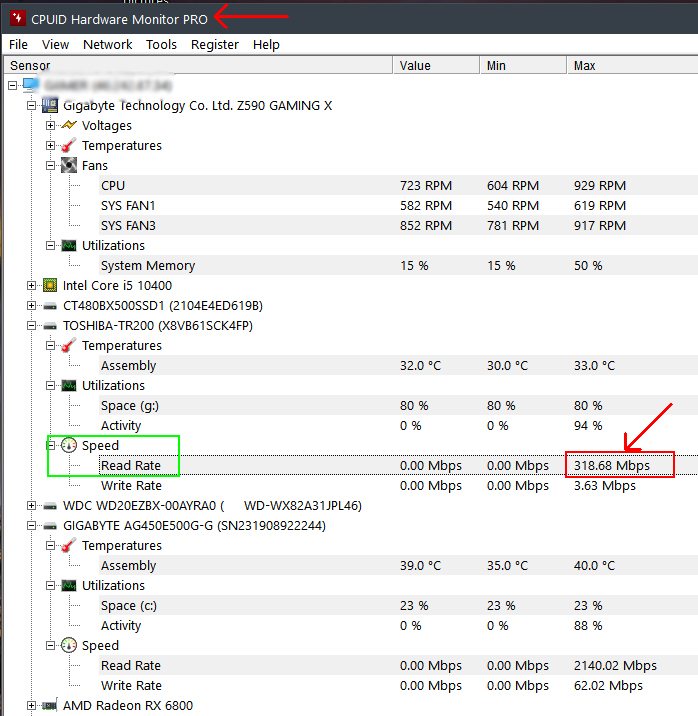The width and height of the screenshot is (698, 716).
Task: Select the SYS FAN3 row
Action: [x=398, y=226]
